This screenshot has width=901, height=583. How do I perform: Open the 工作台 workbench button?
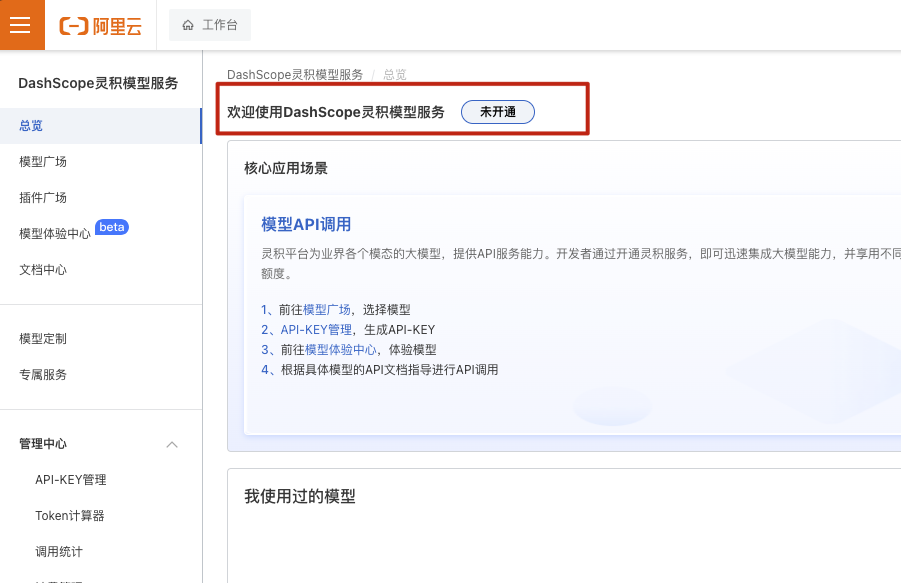click(x=210, y=25)
